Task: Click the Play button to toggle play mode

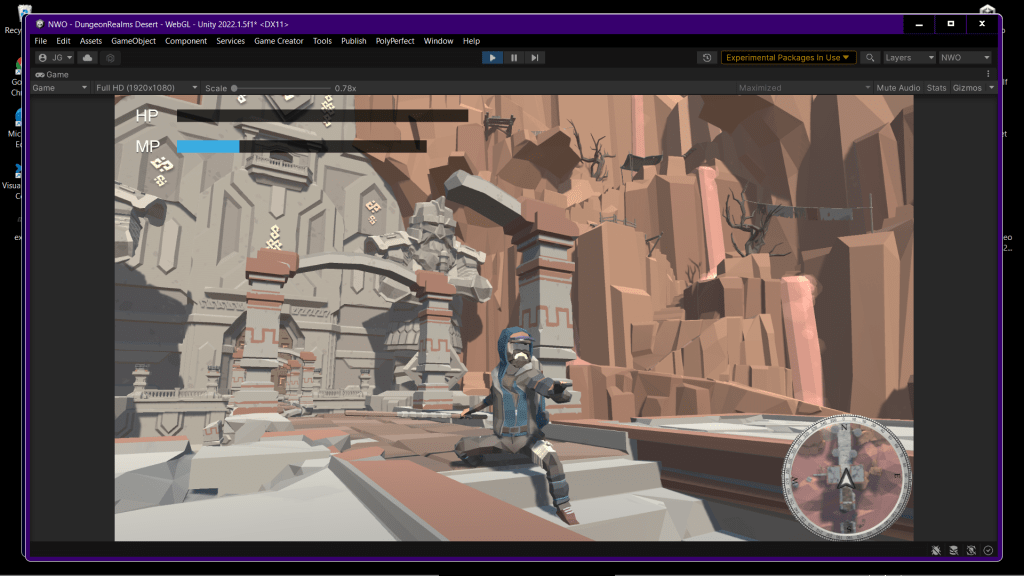Action: (492, 58)
